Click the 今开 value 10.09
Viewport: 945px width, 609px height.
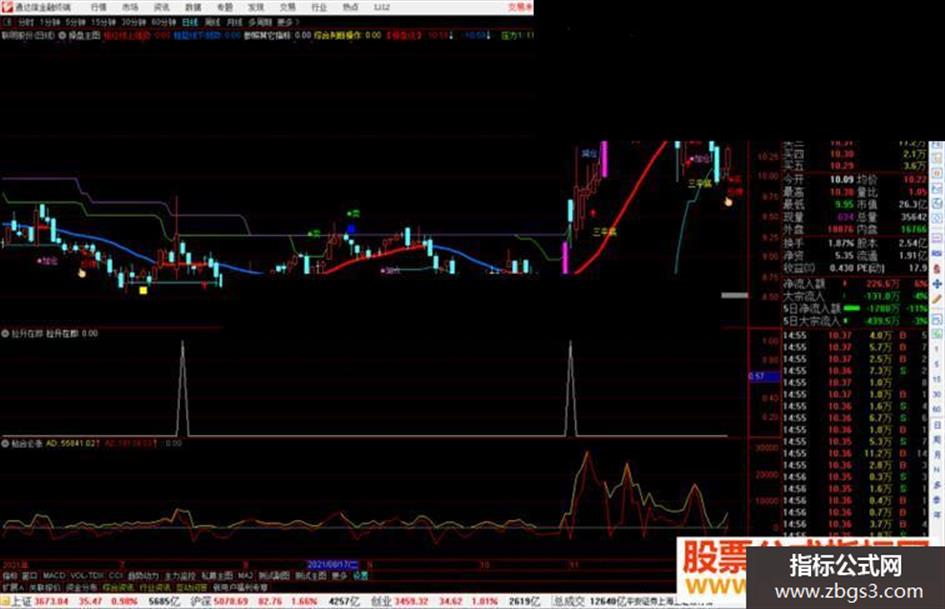[x=841, y=180]
